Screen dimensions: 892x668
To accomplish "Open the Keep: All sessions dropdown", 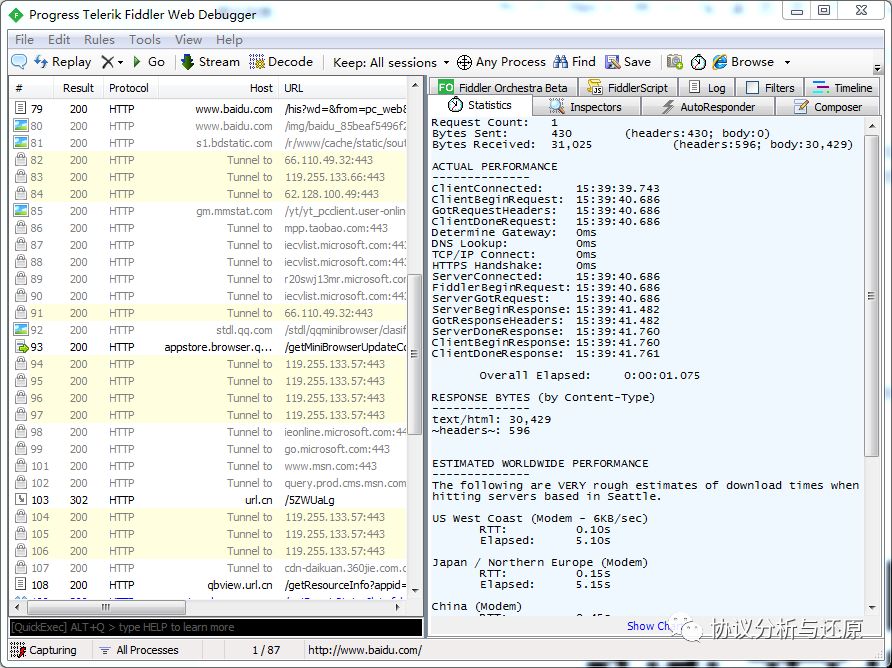I will (391, 62).
